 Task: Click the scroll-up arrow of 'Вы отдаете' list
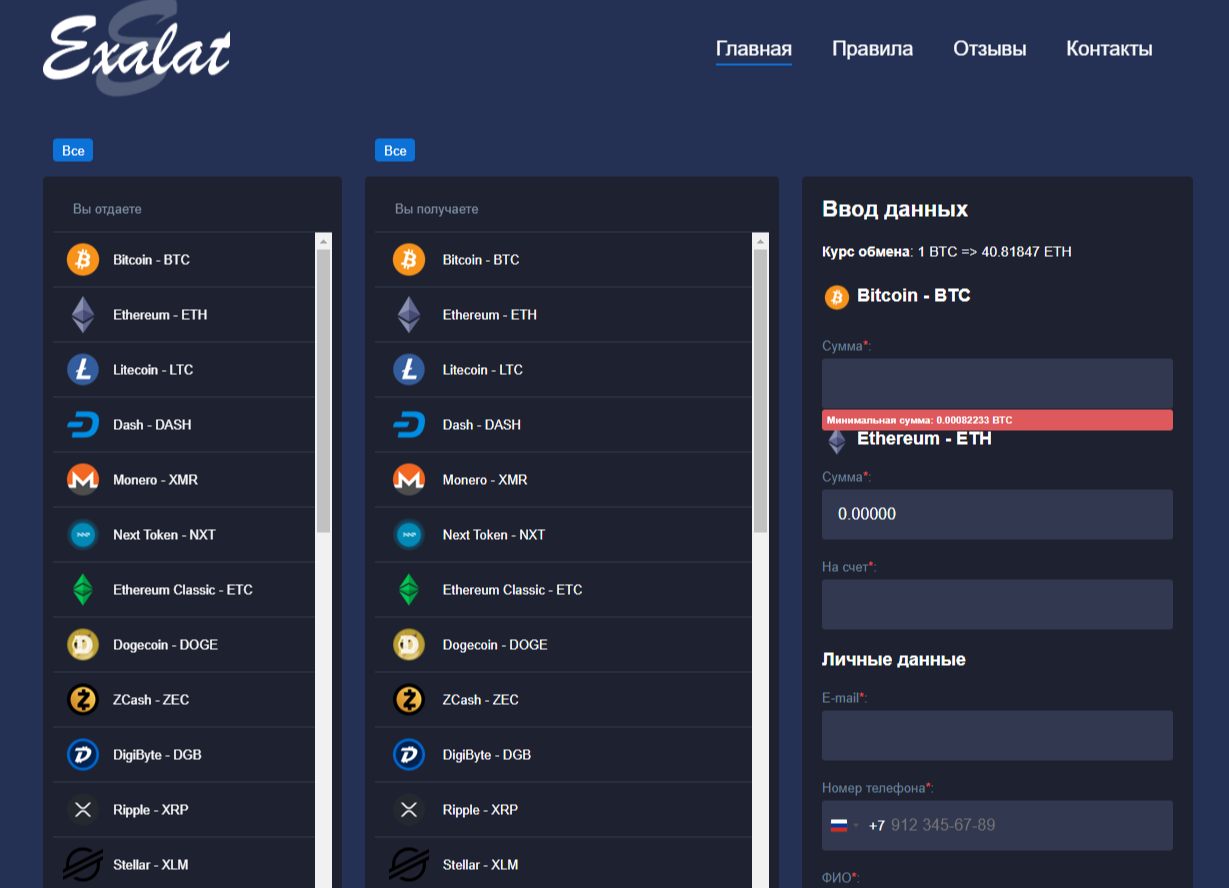[x=323, y=241]
